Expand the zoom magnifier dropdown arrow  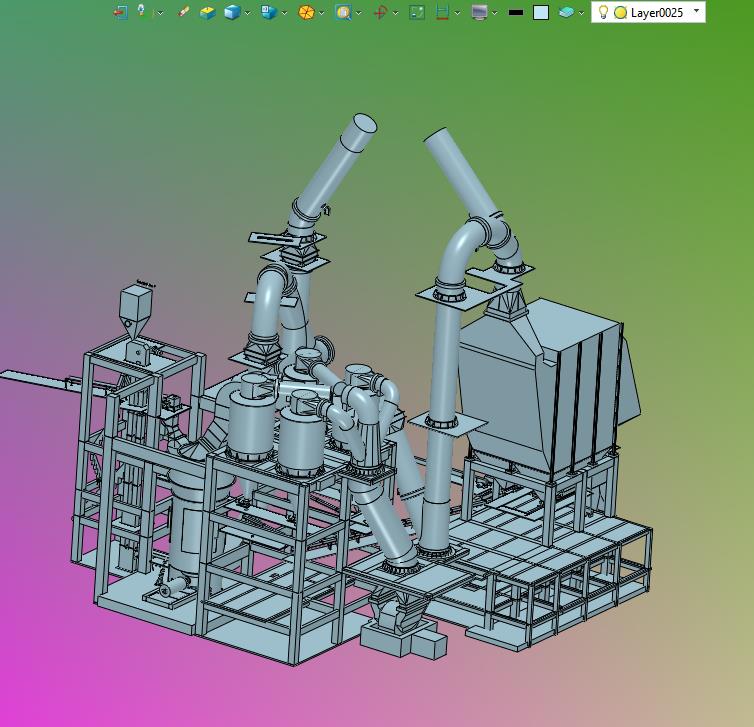coord(359,13)
